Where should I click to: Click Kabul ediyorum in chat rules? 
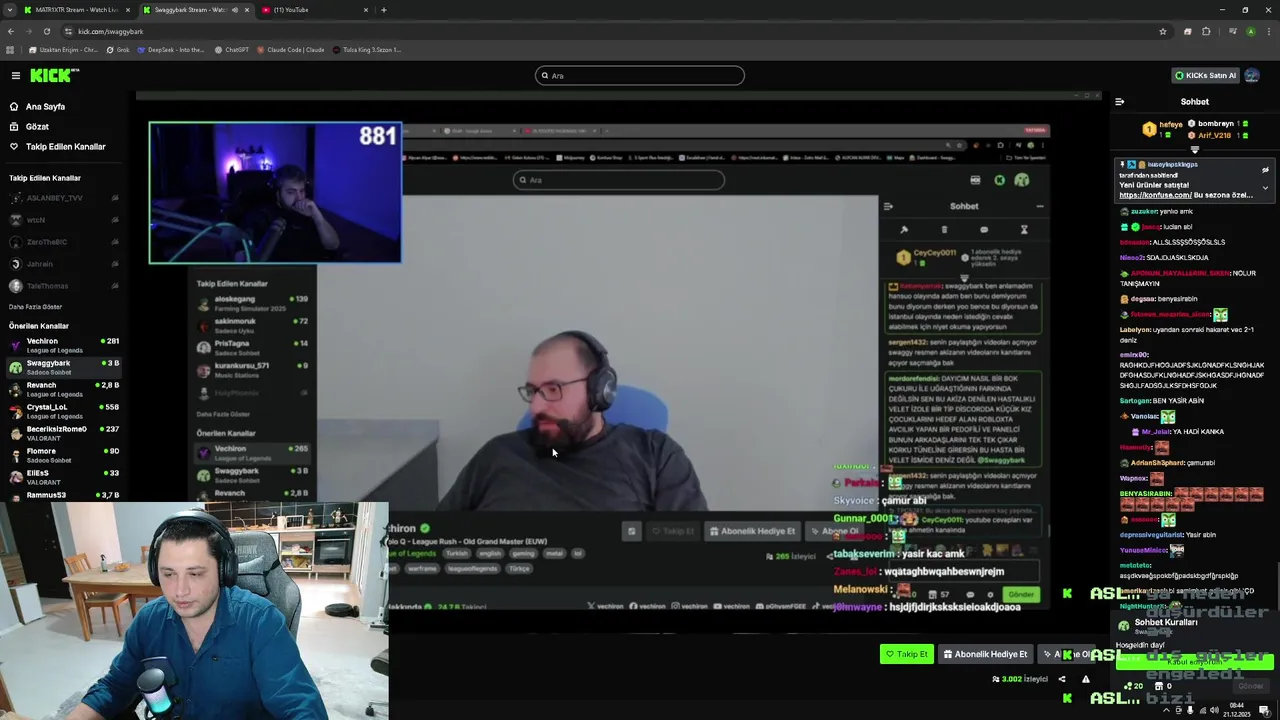pos(1195,661)
